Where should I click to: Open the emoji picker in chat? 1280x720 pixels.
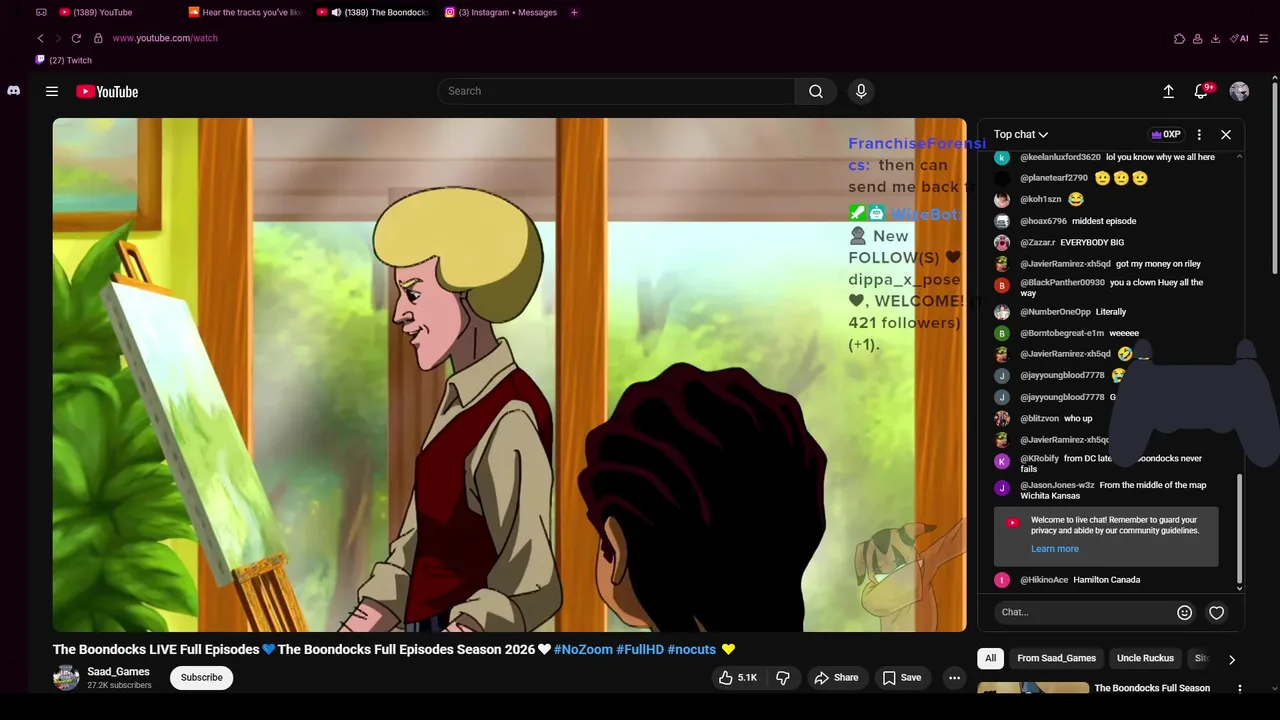[x=1184, y=612]
